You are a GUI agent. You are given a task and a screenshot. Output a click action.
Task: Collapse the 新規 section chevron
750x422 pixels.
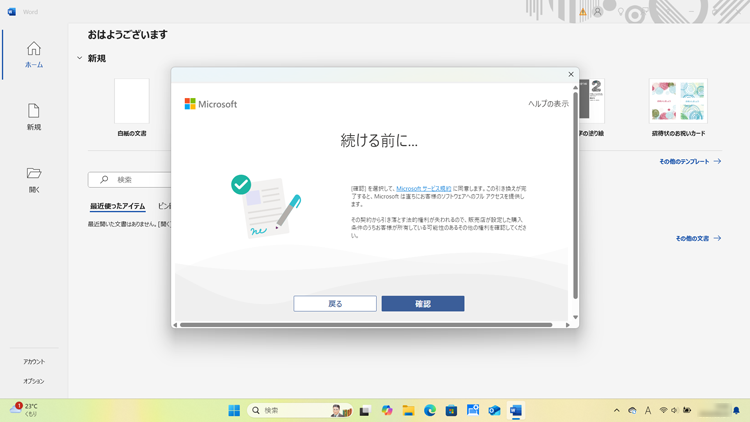(80, 58)
